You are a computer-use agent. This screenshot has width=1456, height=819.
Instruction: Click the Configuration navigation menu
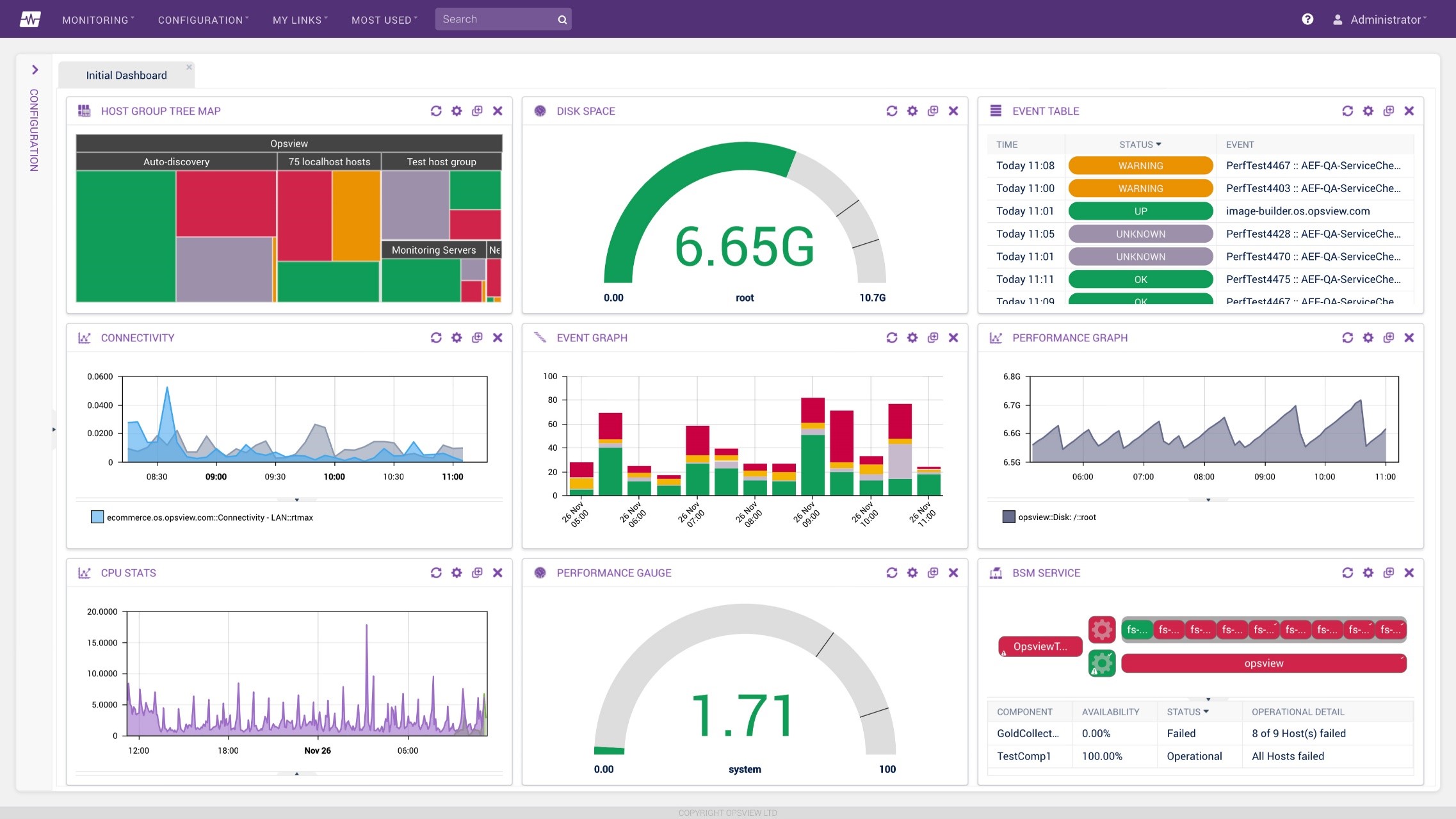click(x=201, y=18)
